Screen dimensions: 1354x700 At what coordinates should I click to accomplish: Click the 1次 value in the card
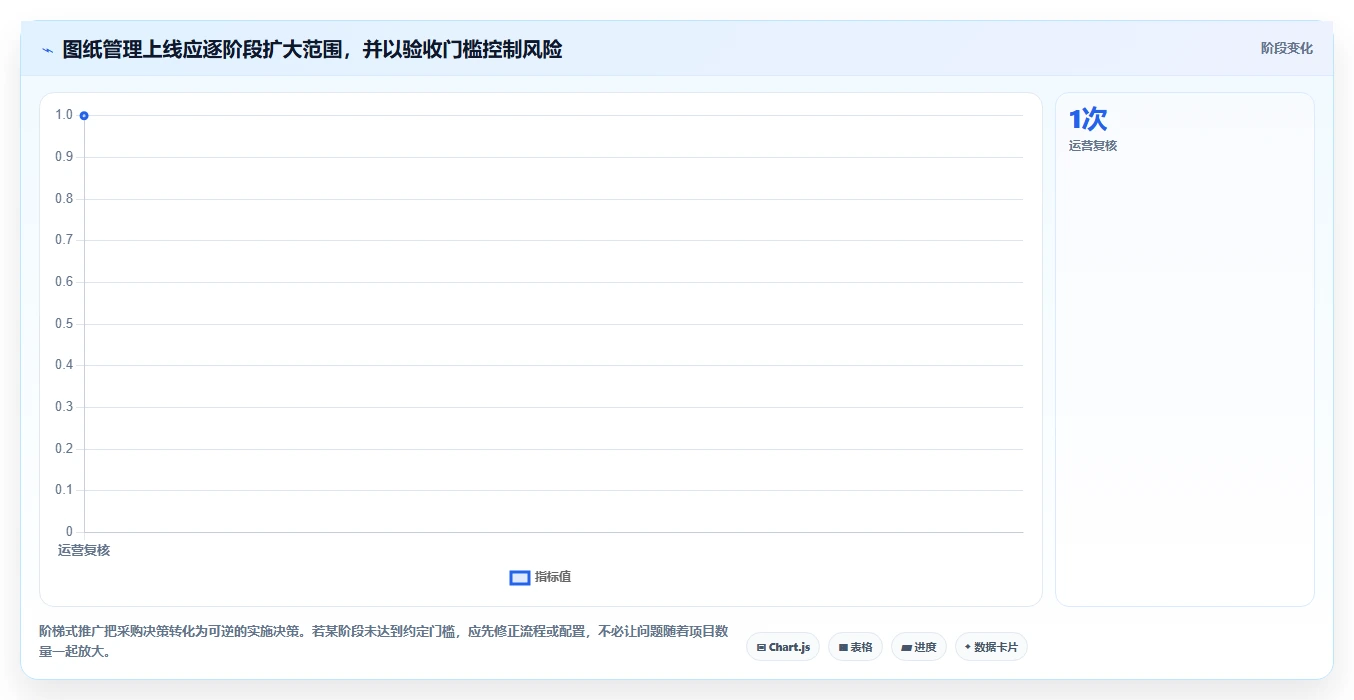click(1088, 119)
